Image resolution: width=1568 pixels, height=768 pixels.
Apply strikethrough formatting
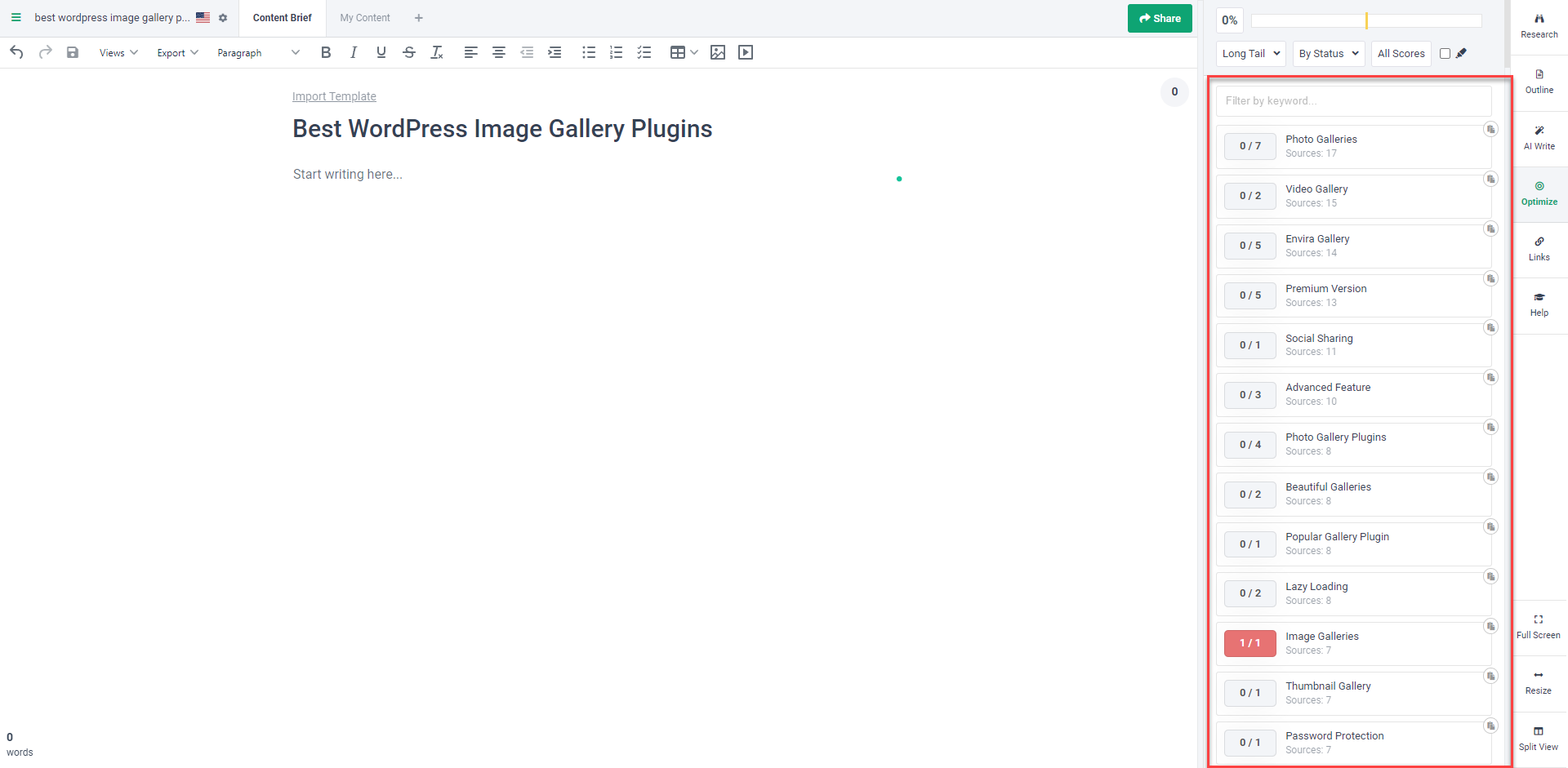coord(409,52)
